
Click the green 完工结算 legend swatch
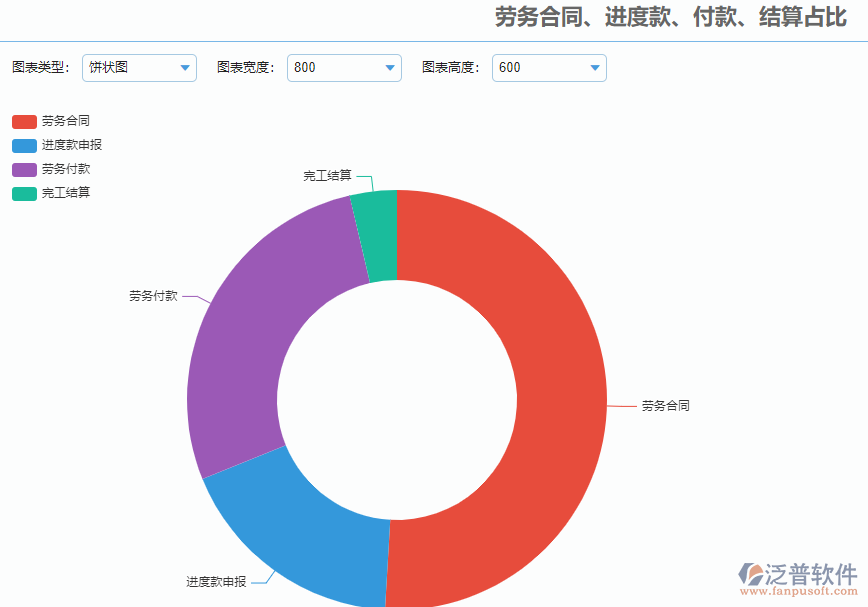point(26,193)
